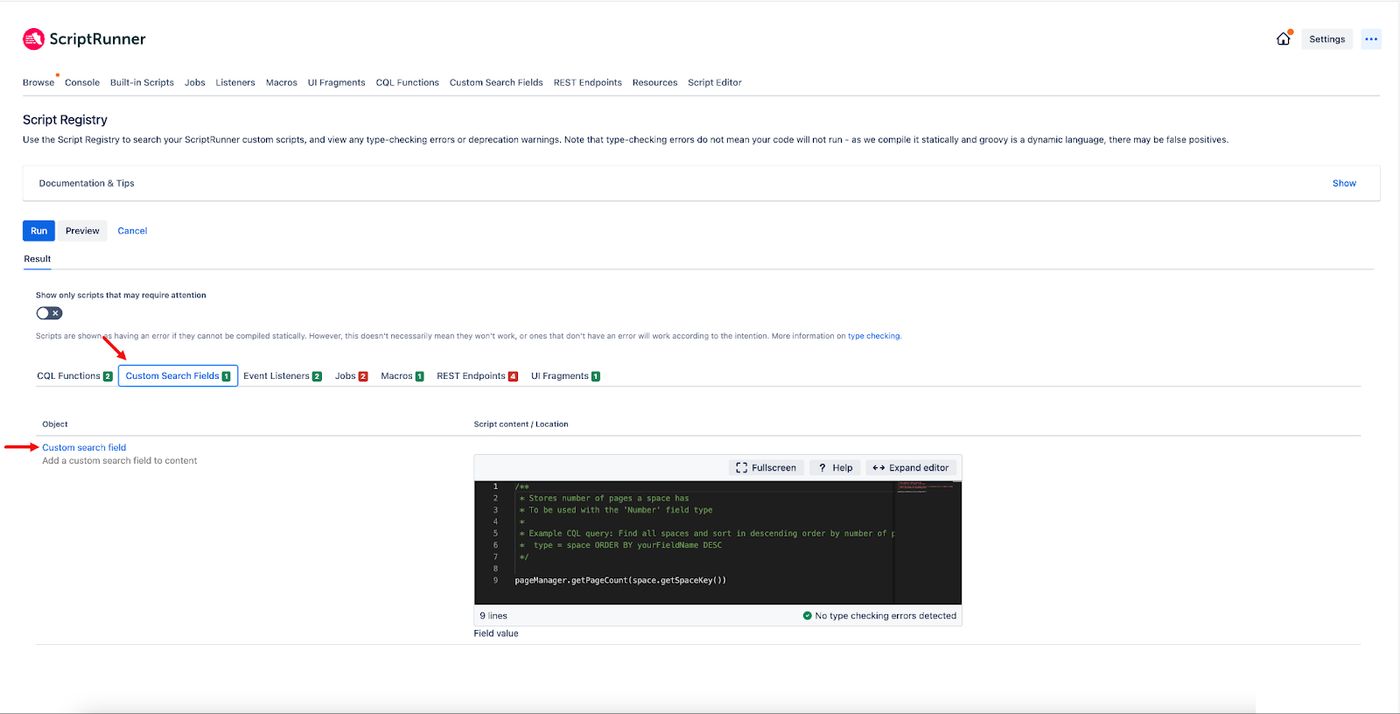Viewport: 1400px width, 714px height.
Task: Click the '9 lines' status text
Action: [x=493, y=616]
